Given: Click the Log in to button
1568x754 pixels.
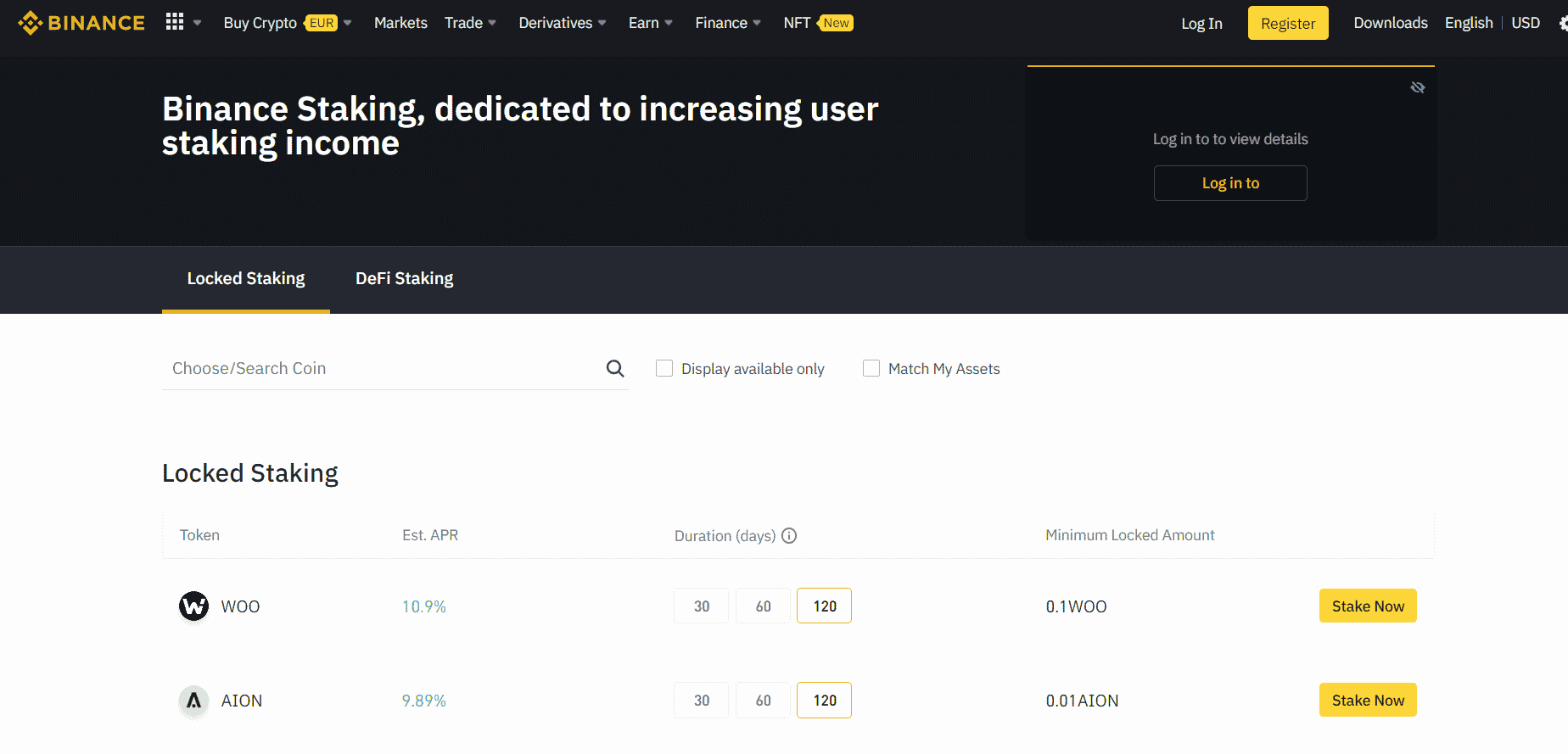Looking at the screenshot, I should click(1230, 183).
